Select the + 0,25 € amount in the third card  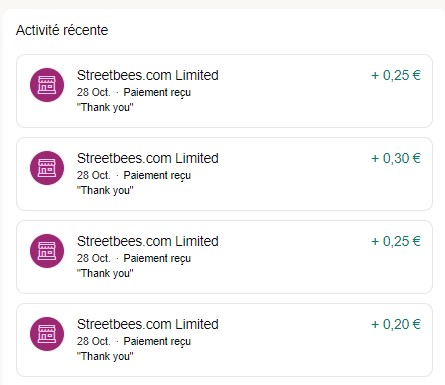396,241
